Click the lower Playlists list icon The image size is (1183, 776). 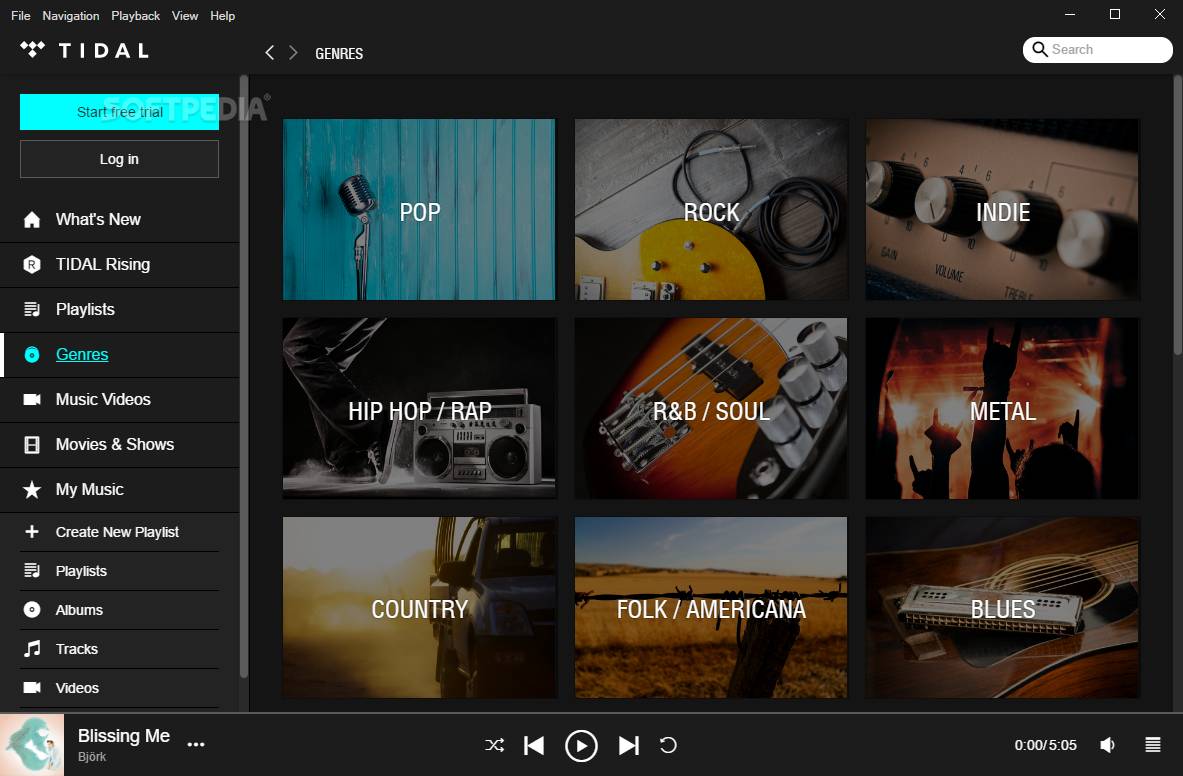point(32,571)
